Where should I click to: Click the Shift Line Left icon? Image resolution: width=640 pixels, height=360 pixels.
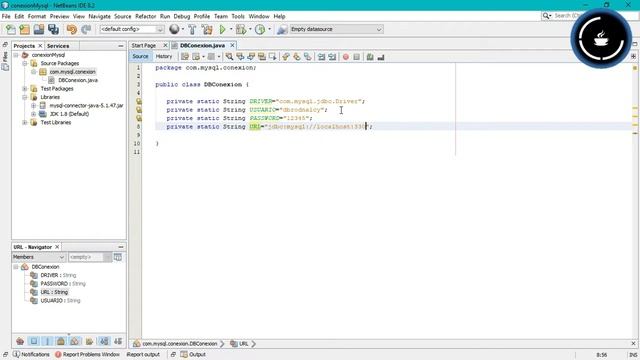322,57
